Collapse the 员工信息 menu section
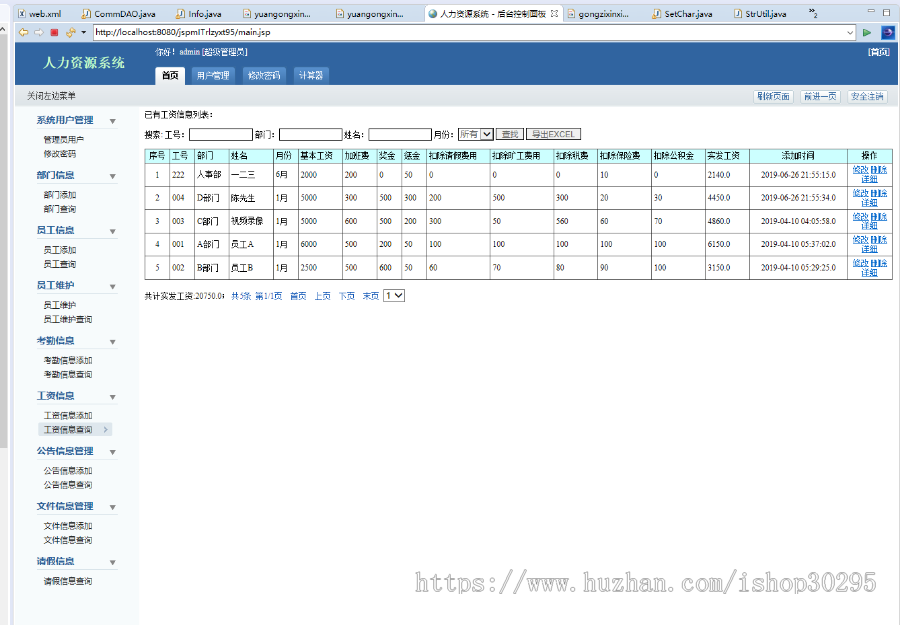 tap(112, 231)
